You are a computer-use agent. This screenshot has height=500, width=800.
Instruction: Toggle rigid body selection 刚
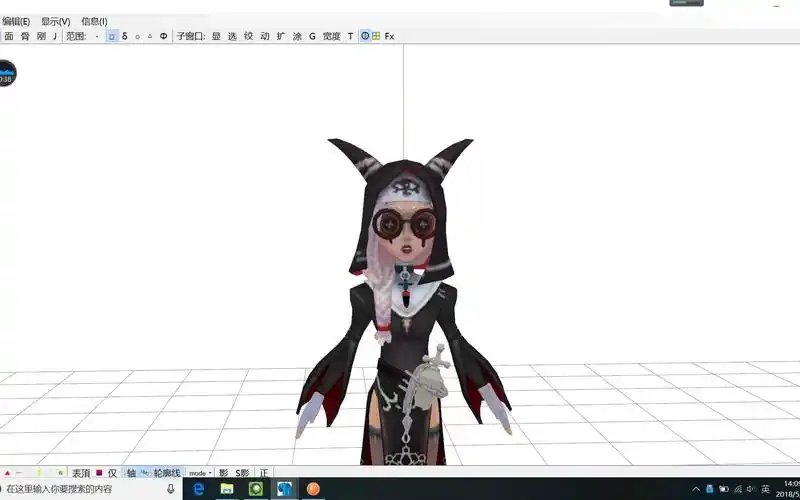41,36
